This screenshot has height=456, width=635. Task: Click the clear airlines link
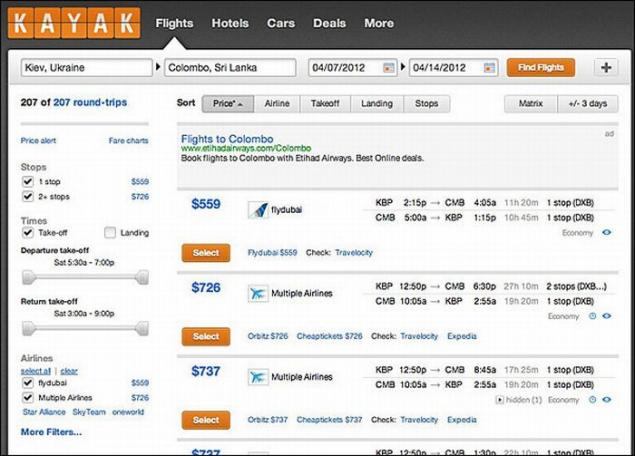pyautogui.click(x=69, y=371)
